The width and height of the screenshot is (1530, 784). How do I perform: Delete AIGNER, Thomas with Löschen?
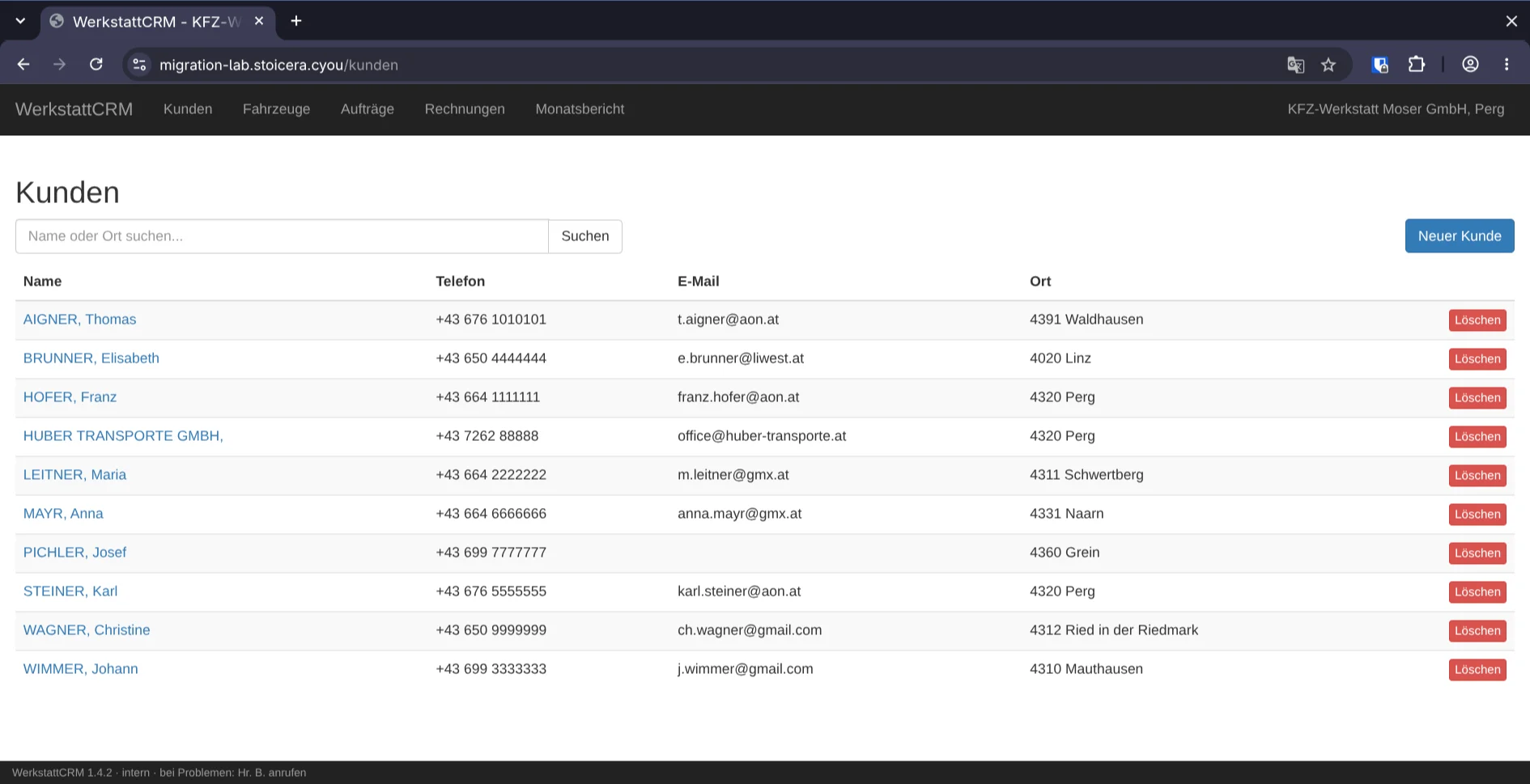[1477, 320]
